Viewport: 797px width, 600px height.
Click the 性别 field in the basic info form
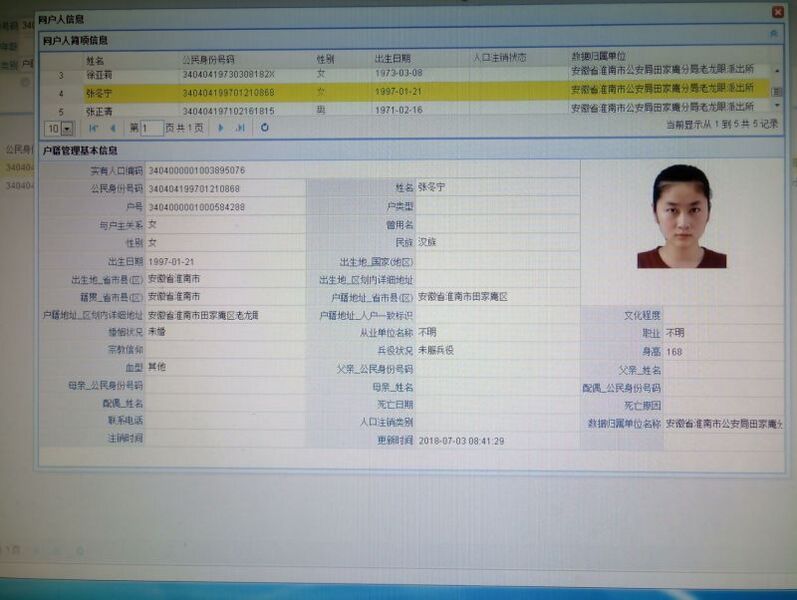(226, 243)
